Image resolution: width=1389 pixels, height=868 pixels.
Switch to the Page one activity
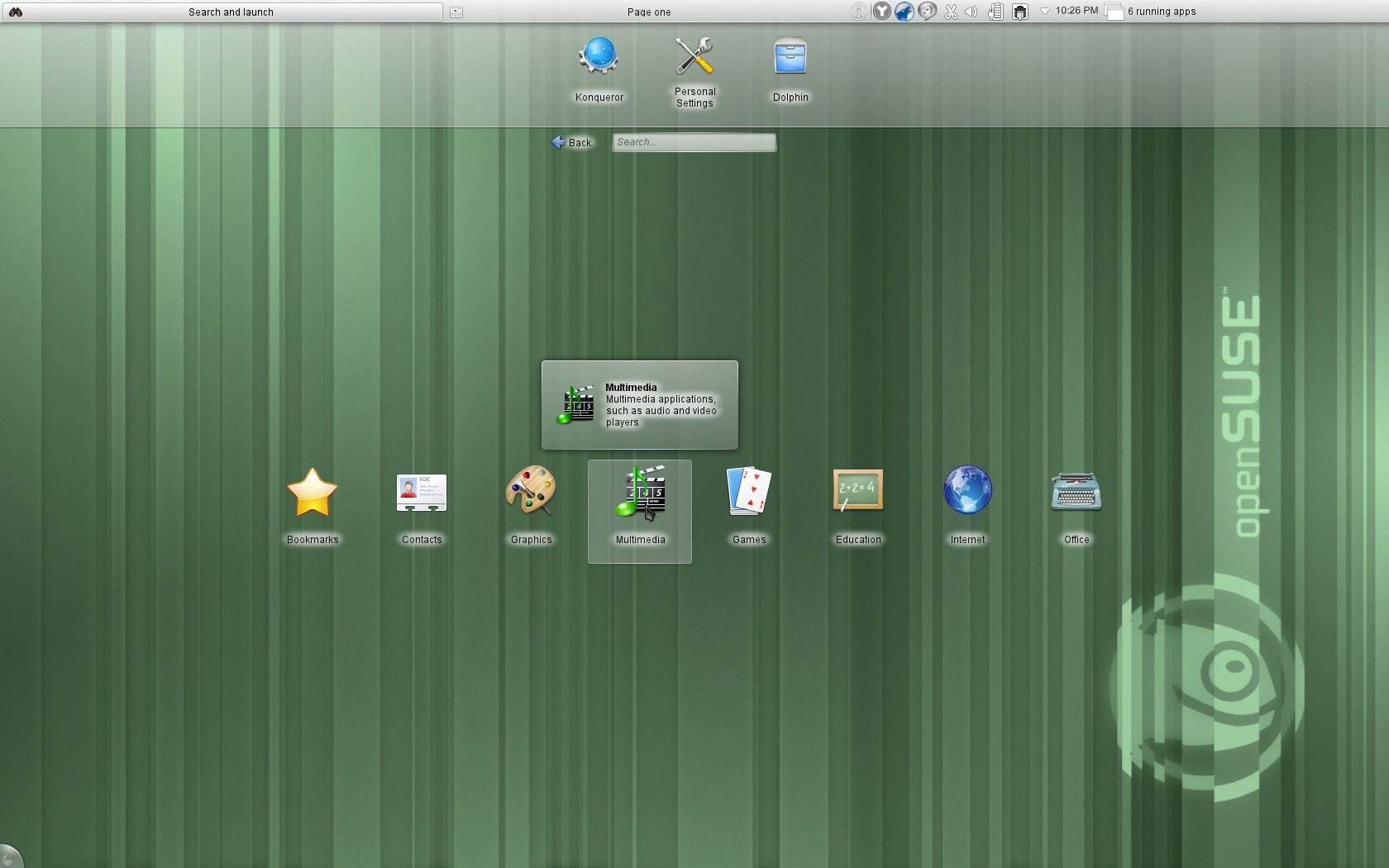point(648,12)
